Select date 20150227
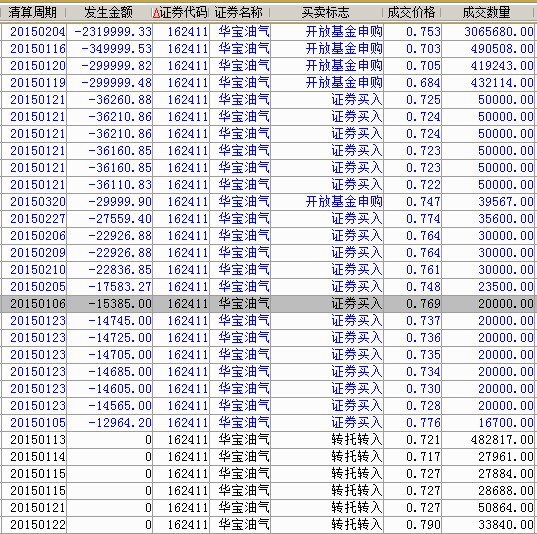This screenshot has width=537, height=534. 38,219
